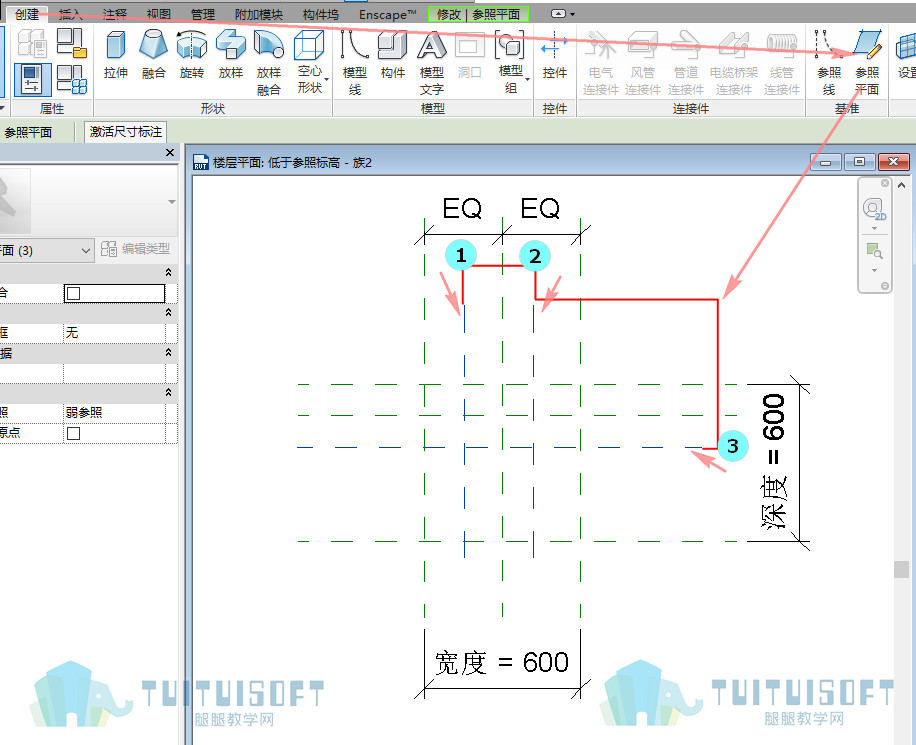The height and width of the screenshot is (745, 916).
Task: Toggle the highlighted properties palette button
Action: tap(33, 79)
